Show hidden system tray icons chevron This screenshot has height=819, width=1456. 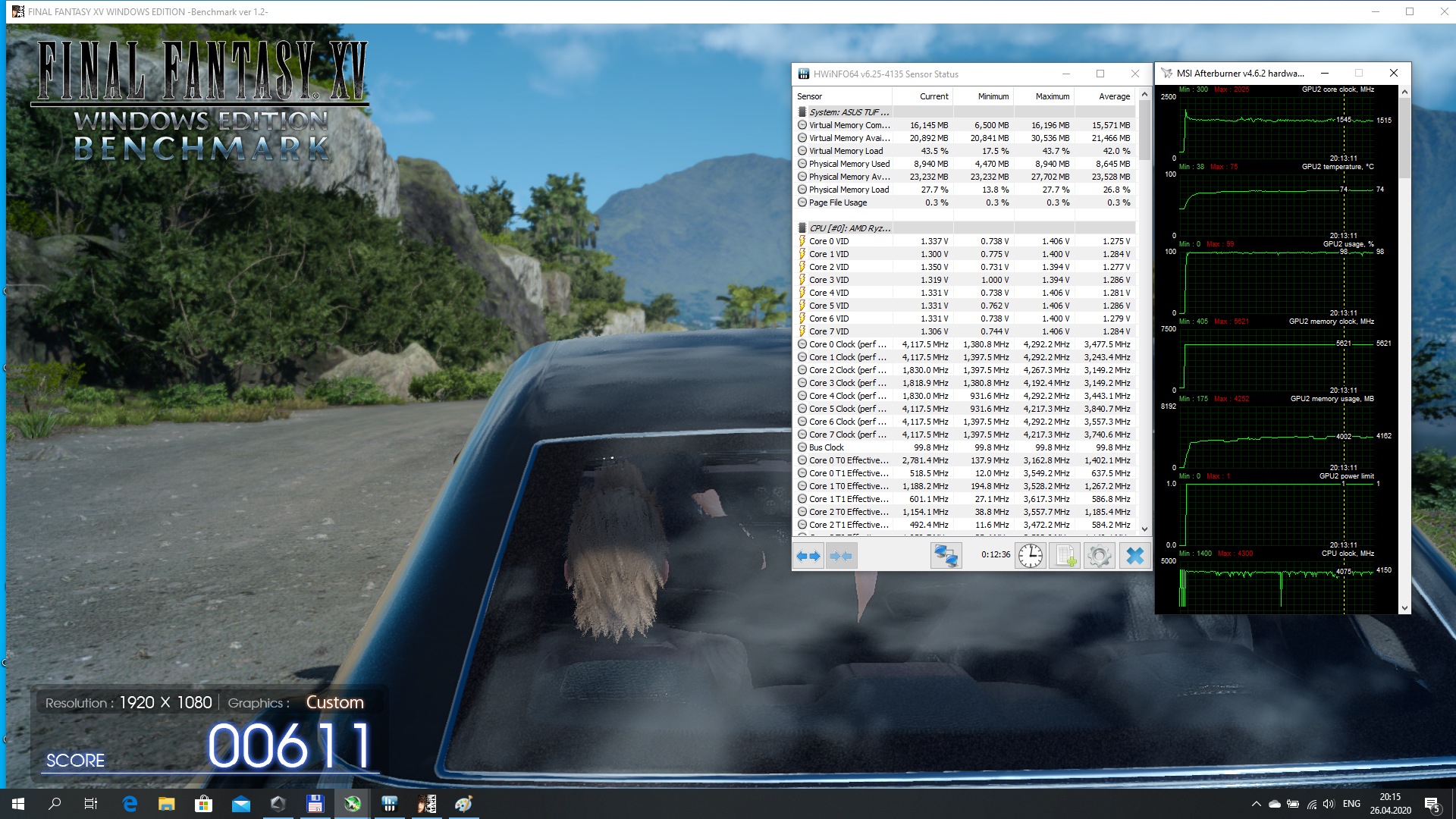(x=1256, y=804)
